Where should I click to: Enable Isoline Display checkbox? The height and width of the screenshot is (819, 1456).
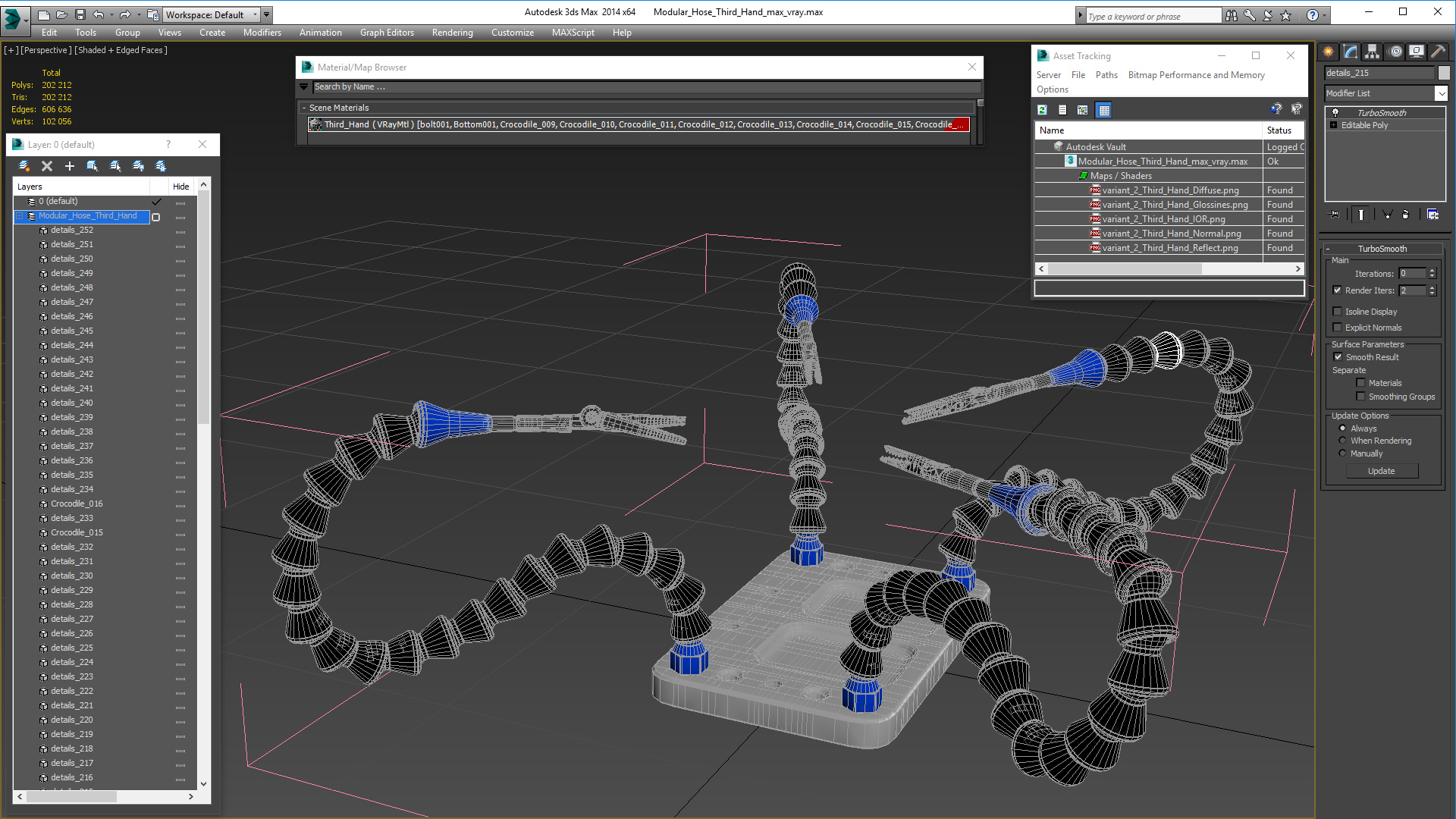tap(1337, 312)
